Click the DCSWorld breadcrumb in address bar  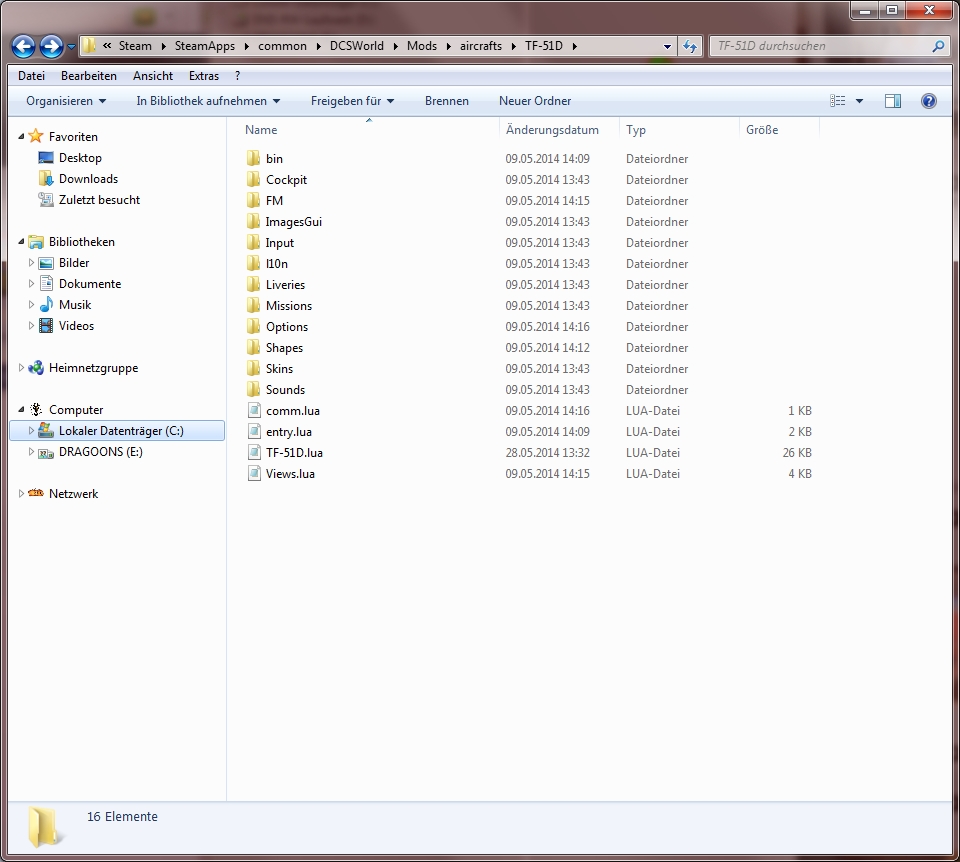(357, 46)
